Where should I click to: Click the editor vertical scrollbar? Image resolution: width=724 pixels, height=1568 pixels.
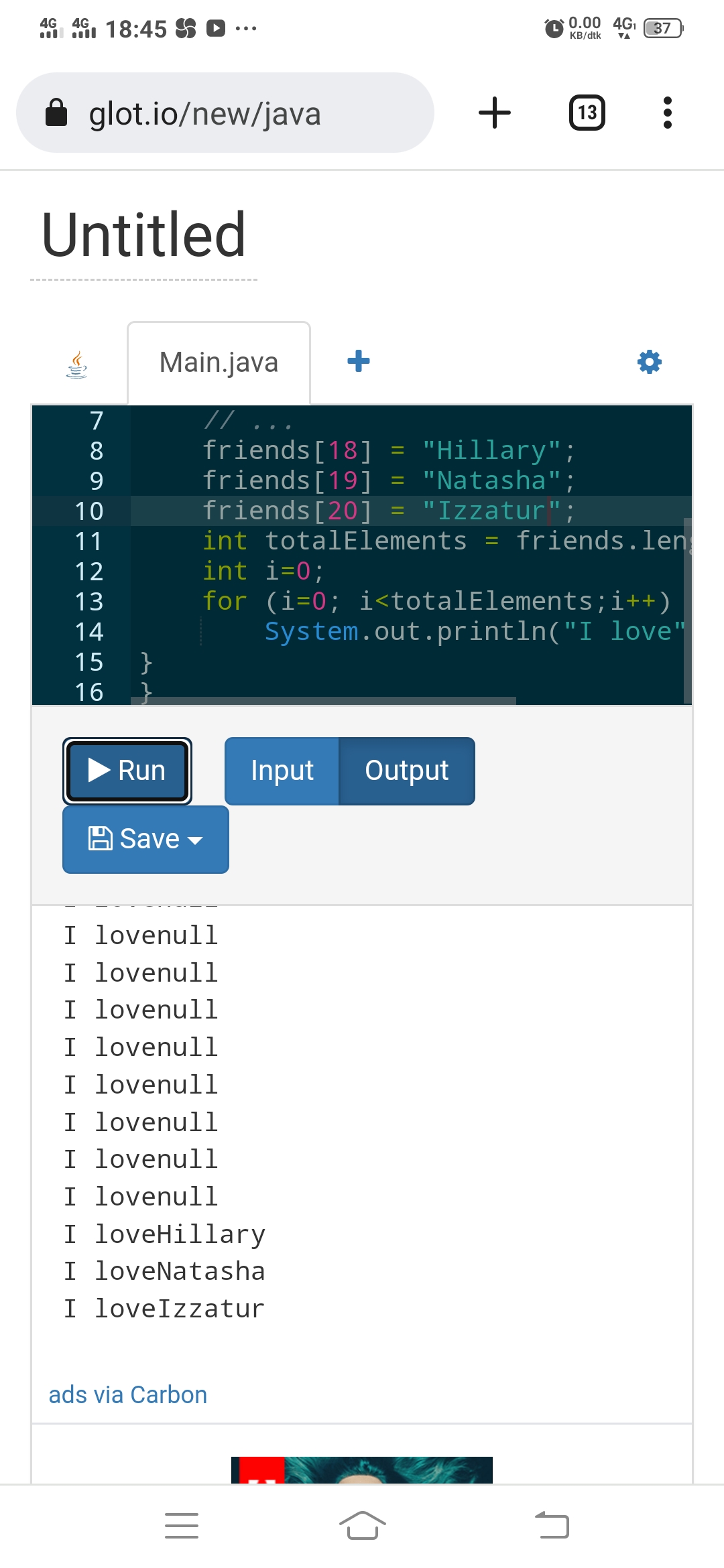[x=687, y=610]
